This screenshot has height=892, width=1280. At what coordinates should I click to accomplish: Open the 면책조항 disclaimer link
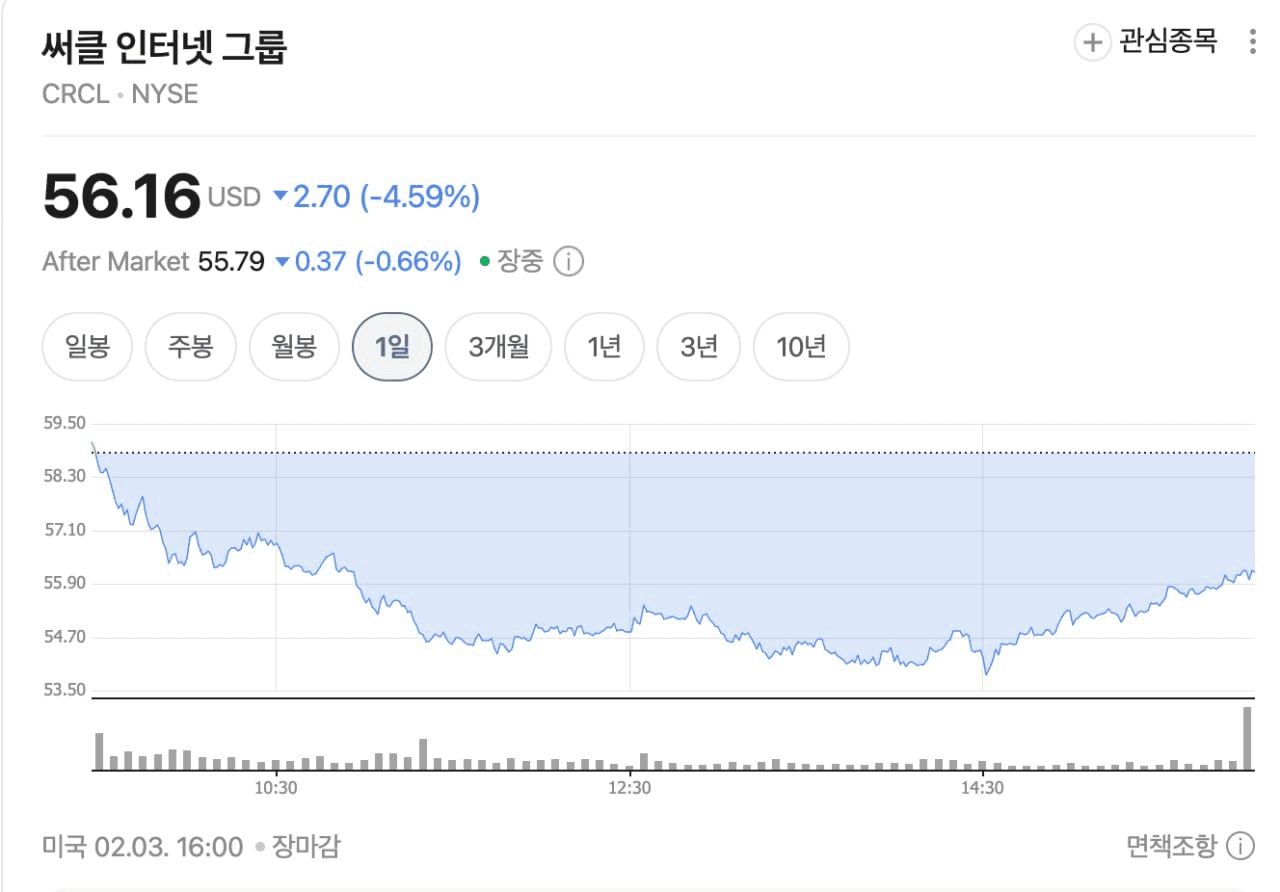tap(1171, 846)
